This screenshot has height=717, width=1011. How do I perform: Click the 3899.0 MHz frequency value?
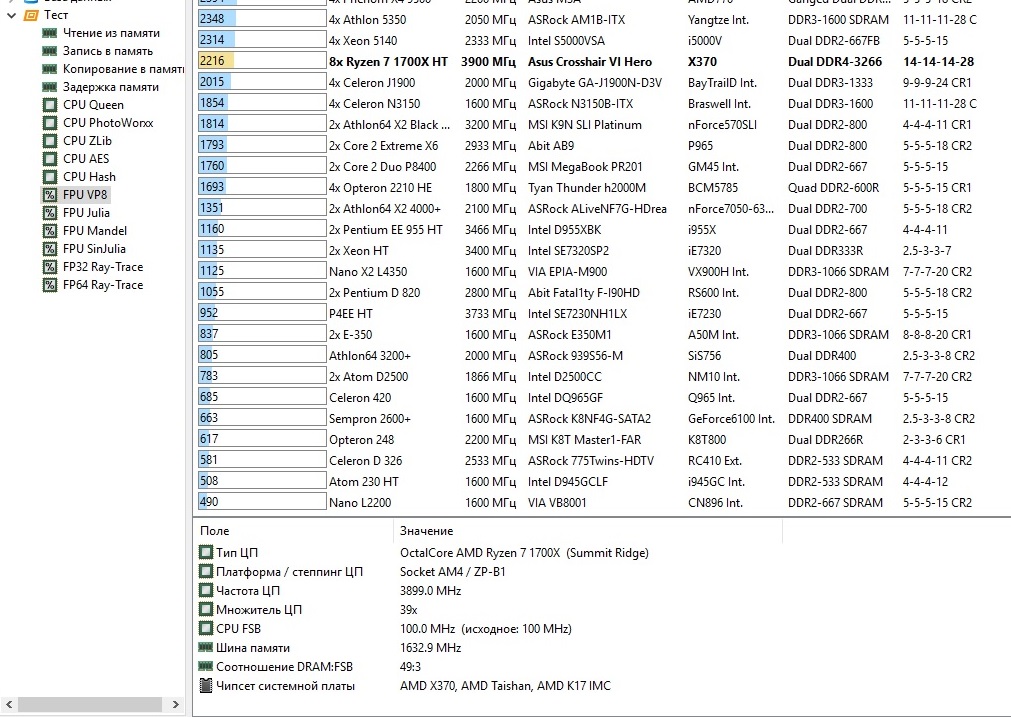tap(431, 591)
